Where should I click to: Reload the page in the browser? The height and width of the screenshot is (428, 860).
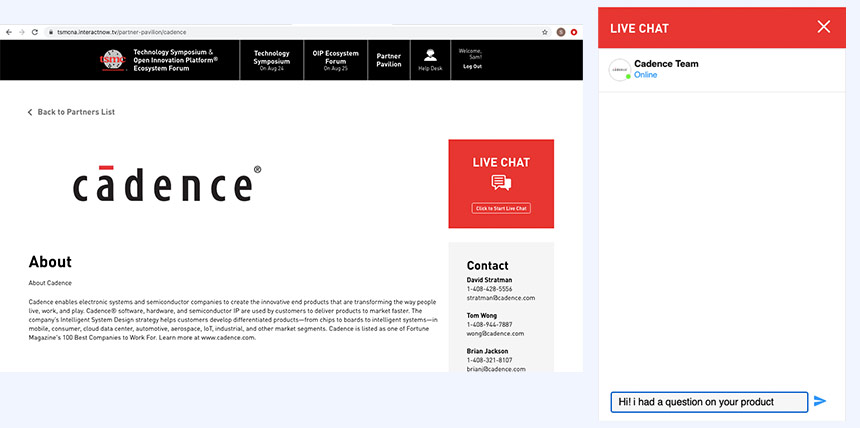point(35,32)
